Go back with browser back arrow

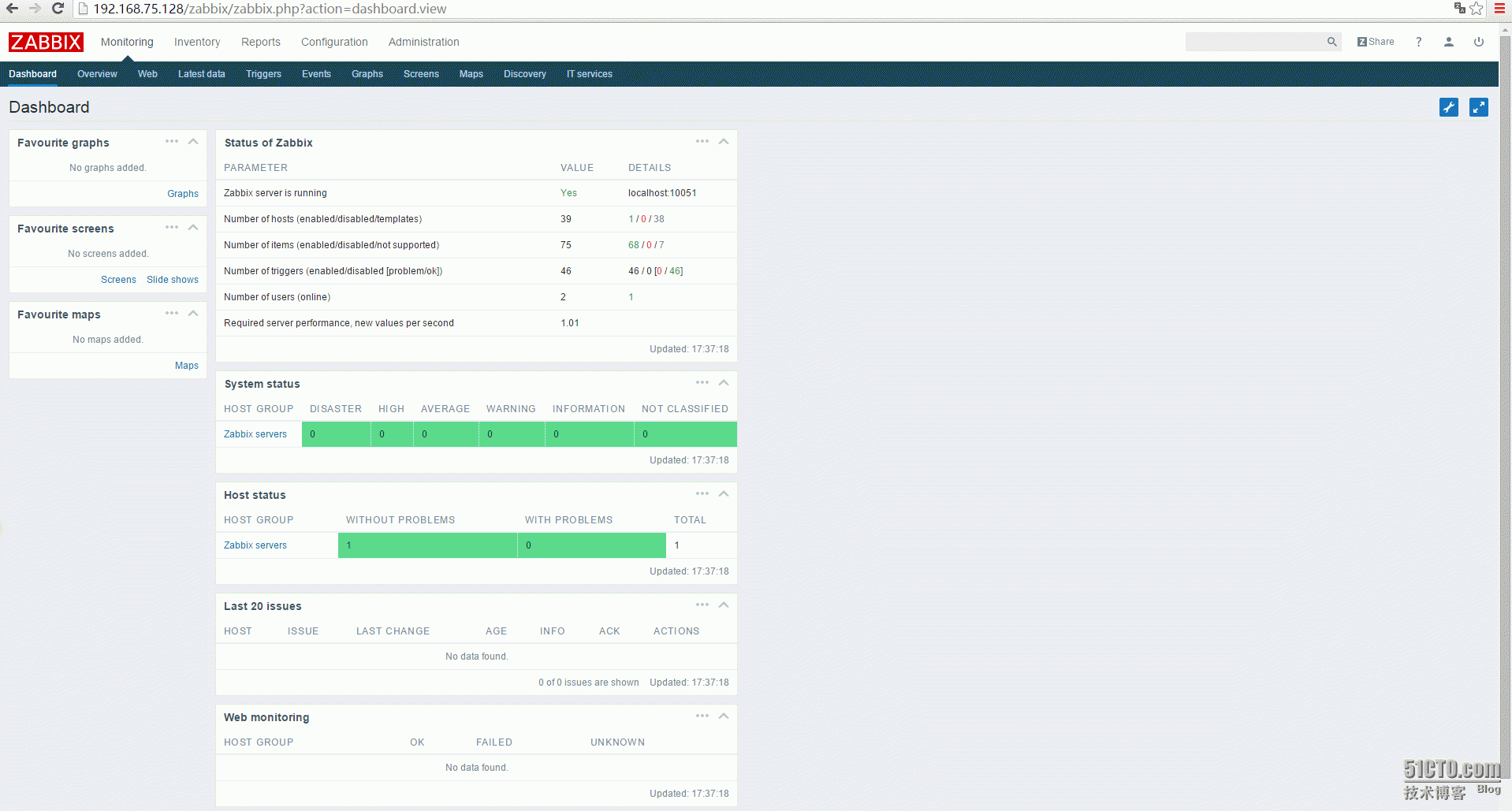pyautogui.click(x=12, y=9)
